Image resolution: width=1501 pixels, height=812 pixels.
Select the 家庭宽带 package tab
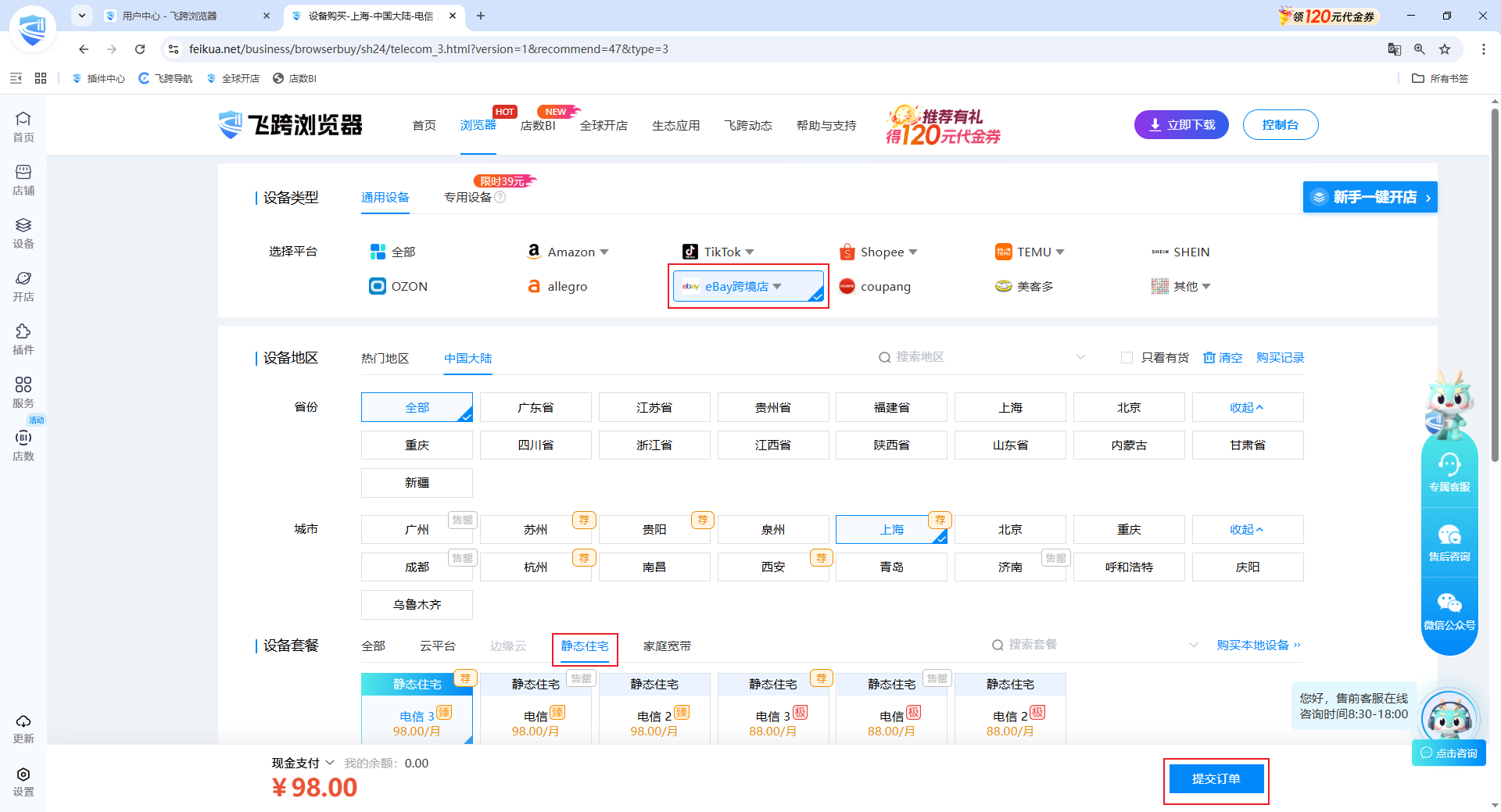(x=667, y=646)
